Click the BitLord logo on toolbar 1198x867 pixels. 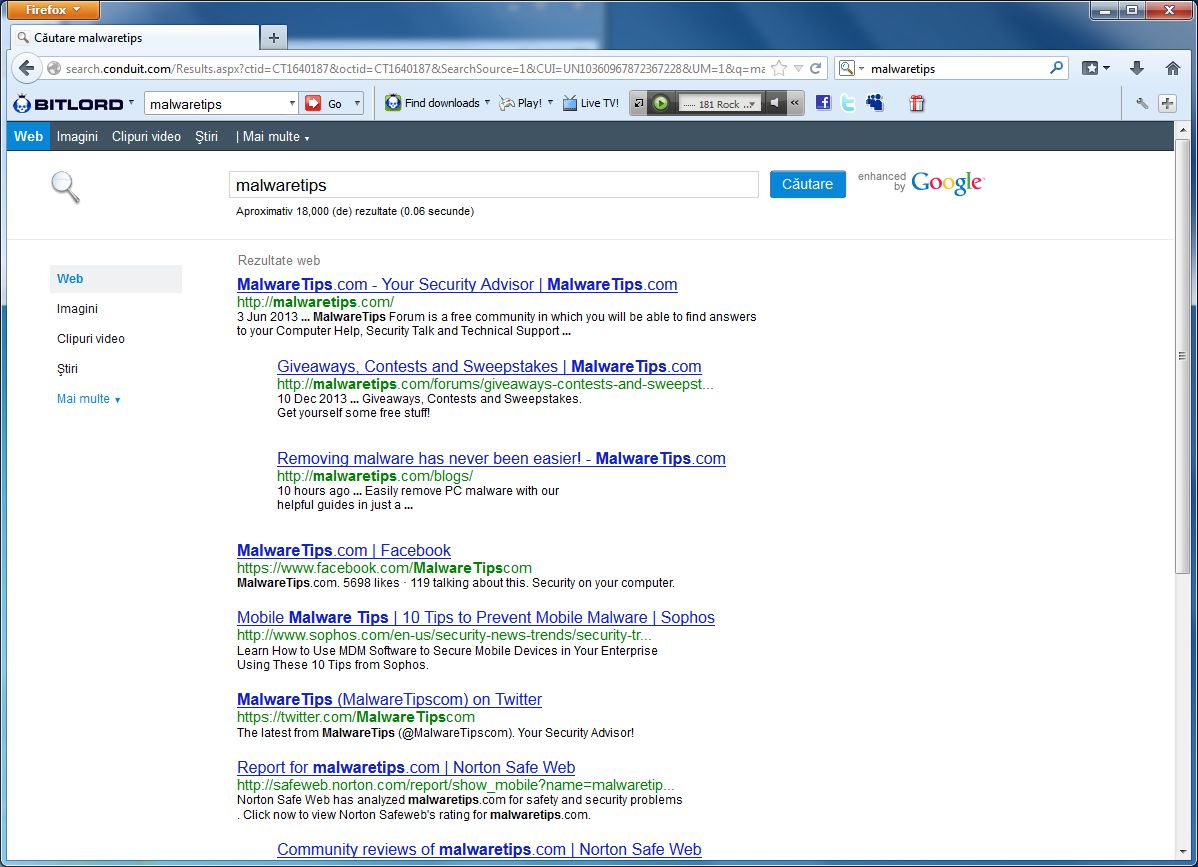coord(68,103)
